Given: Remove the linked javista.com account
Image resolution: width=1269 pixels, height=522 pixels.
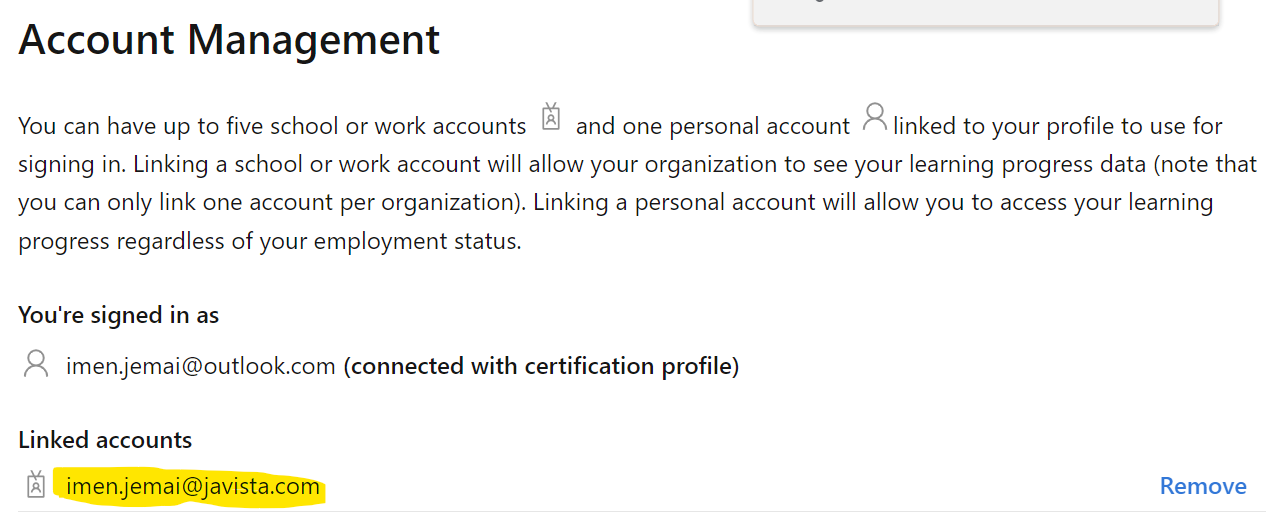Looking at the screenshot, I should [1203, 486].
